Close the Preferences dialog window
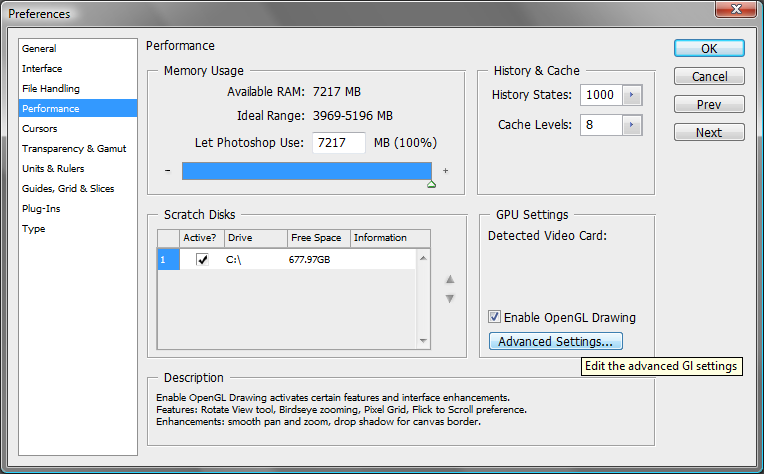 (736, 9)
